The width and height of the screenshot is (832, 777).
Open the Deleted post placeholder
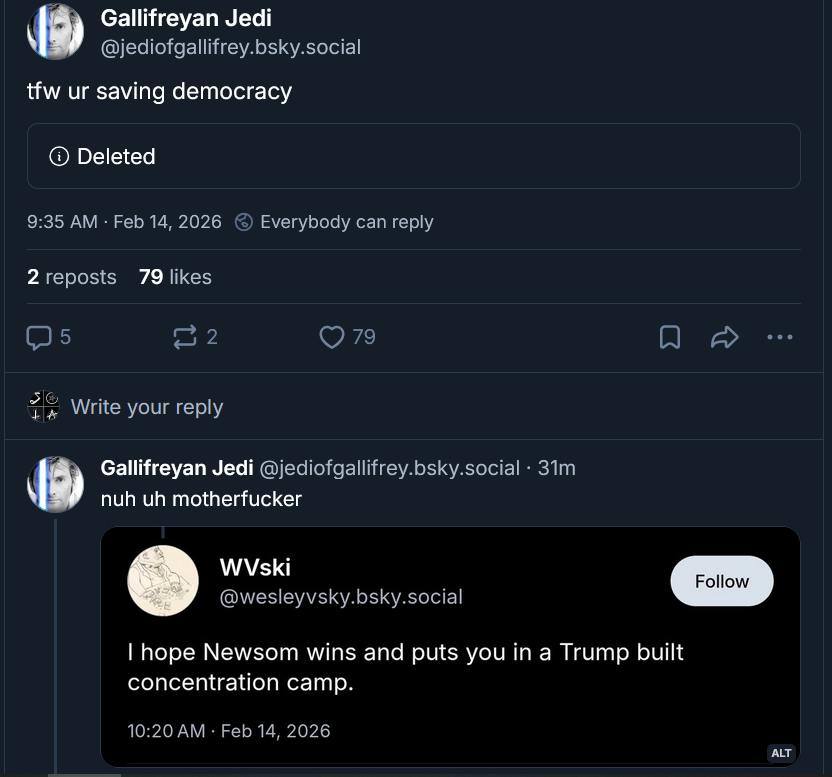point(413,156)
